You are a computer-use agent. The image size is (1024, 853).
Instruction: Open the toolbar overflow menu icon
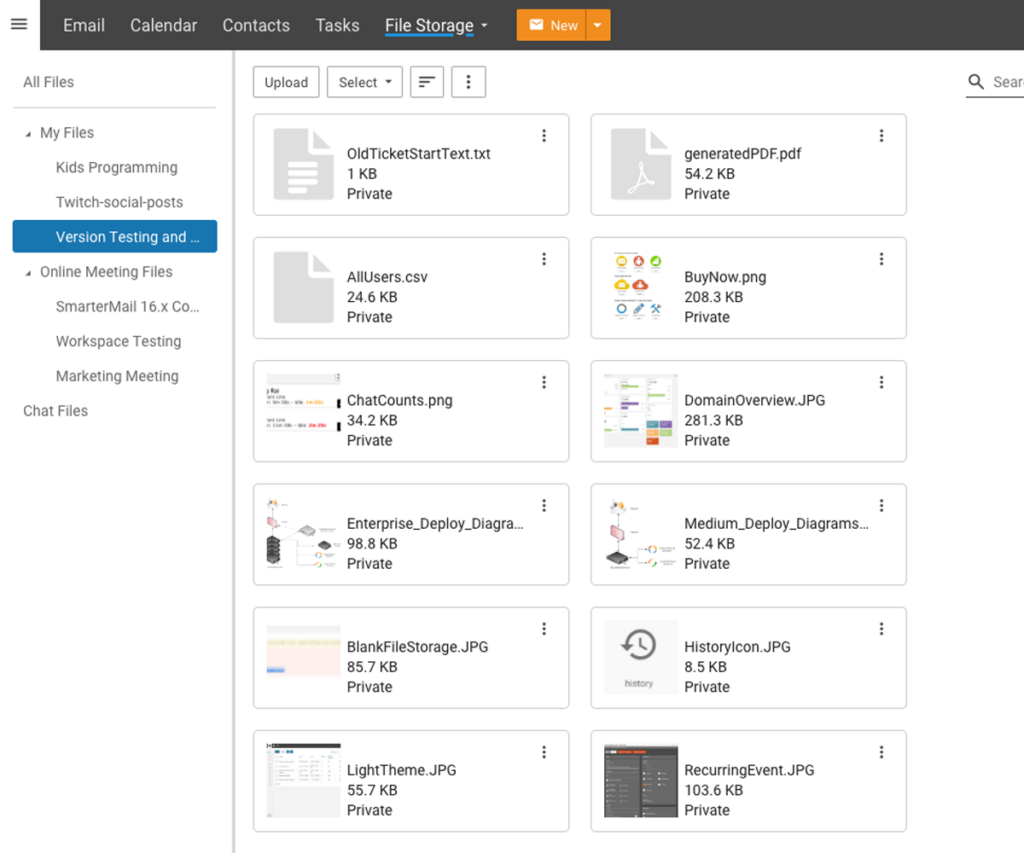[x=468, y=81]
